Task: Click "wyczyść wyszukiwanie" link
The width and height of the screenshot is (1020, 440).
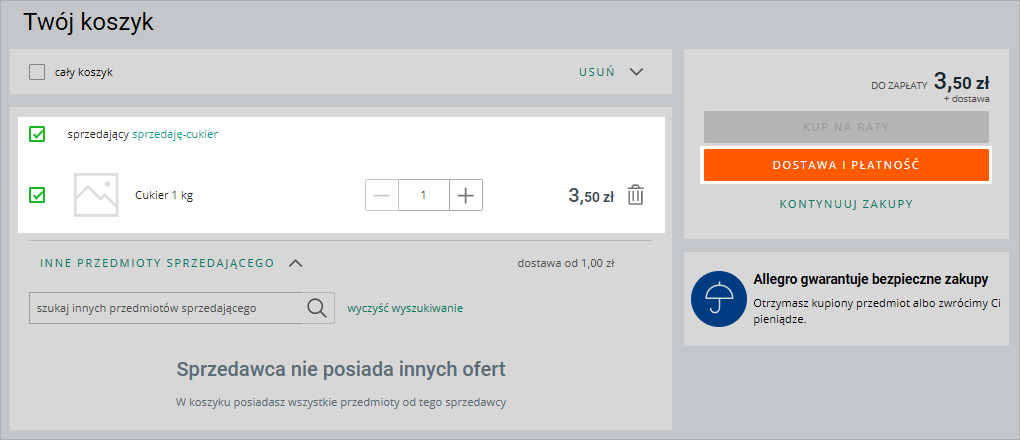Action: [405, 308]
